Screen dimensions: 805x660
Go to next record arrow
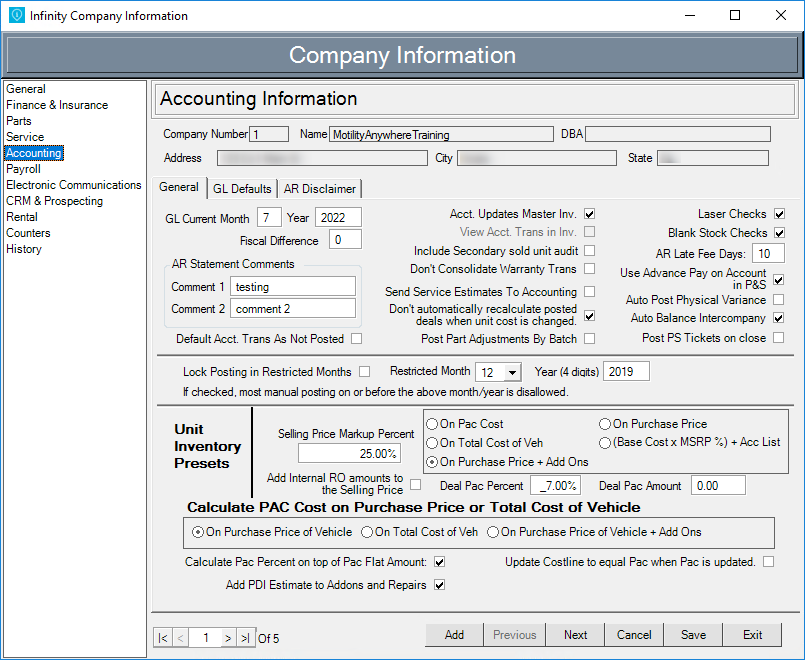click(x=228, y=638)
